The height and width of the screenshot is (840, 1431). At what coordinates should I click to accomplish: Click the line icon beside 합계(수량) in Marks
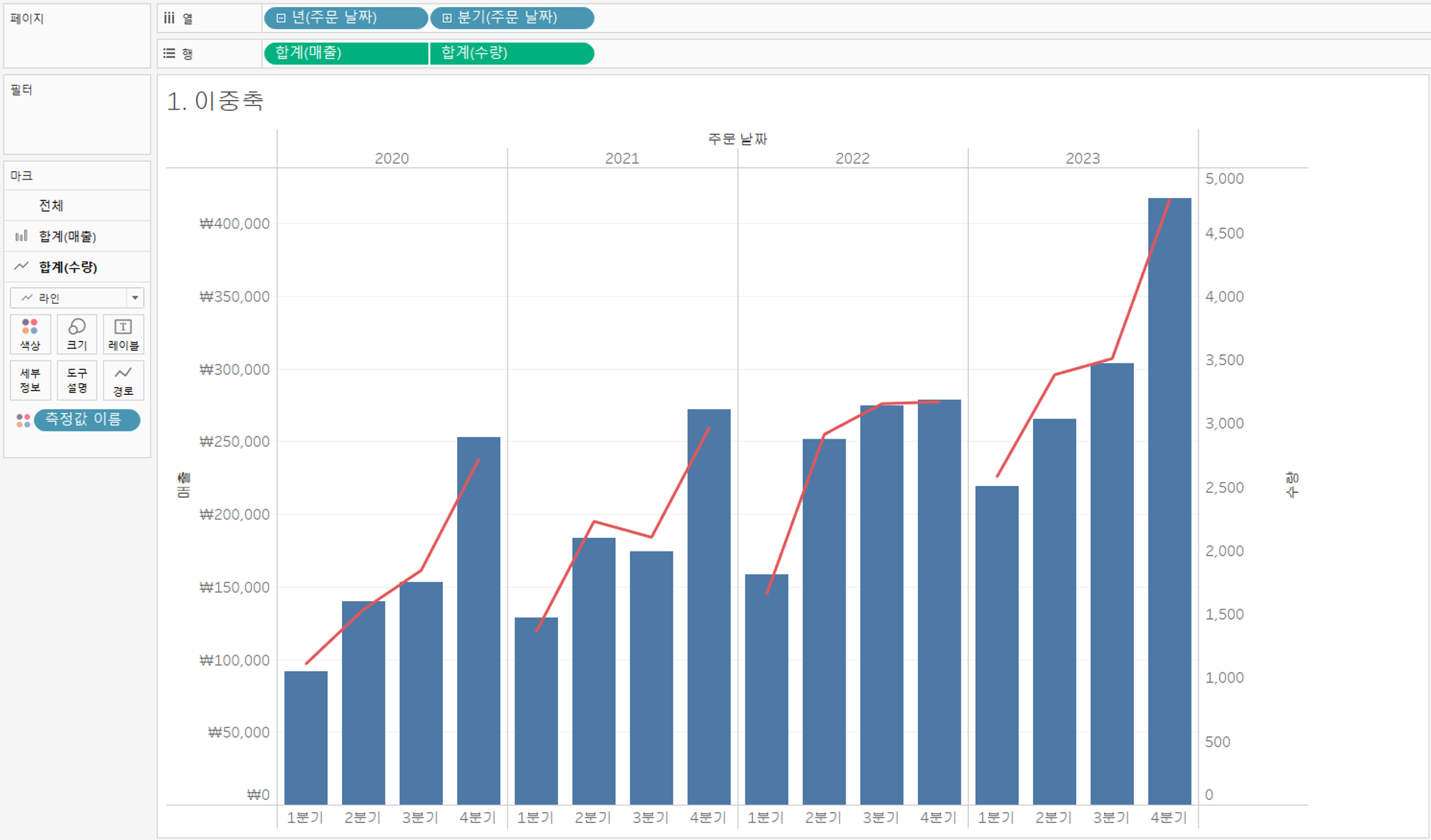point(21,266)
